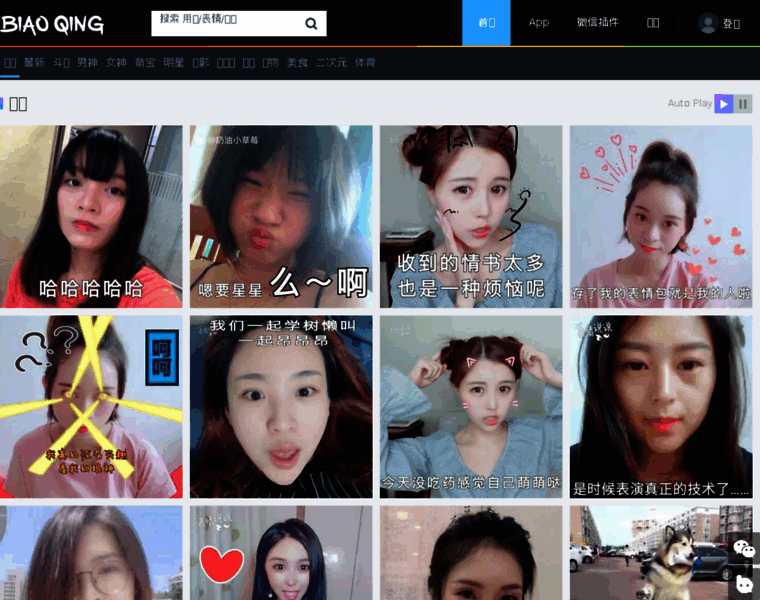Open the App page in top navigation

point(538,23)
